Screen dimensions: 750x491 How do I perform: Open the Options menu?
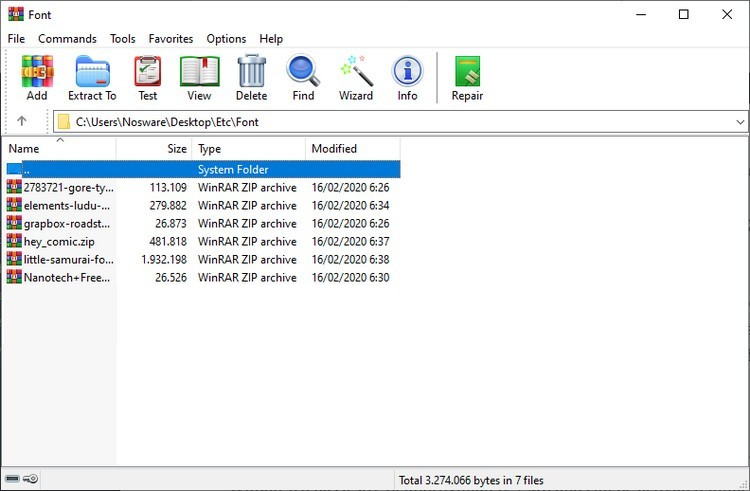(226, 39)
